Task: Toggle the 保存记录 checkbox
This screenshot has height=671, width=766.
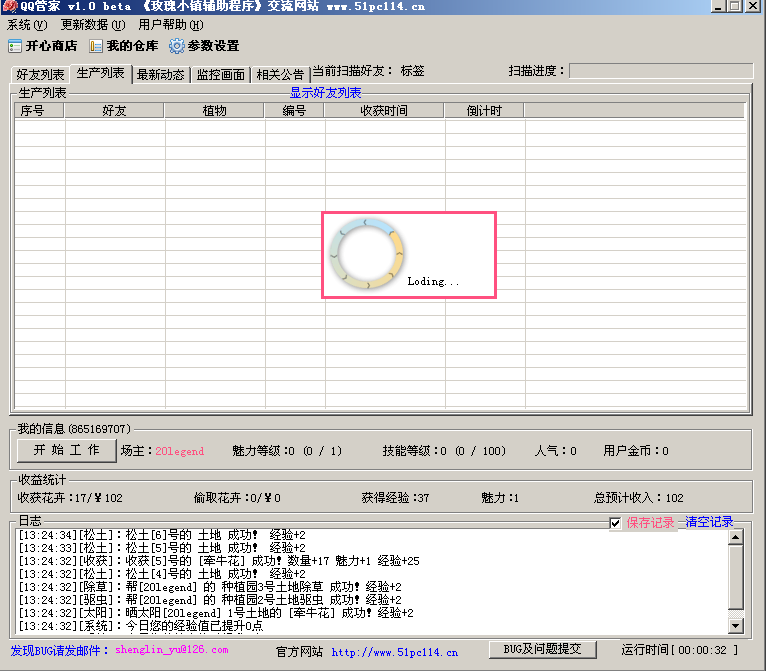Action: pyautogui.click(x=615, y=523)
